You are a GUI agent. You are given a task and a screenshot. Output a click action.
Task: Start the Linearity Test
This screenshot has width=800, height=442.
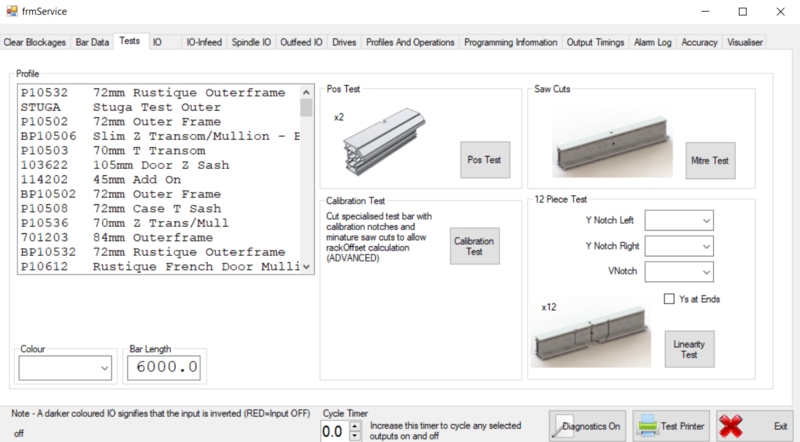point(689,348)
